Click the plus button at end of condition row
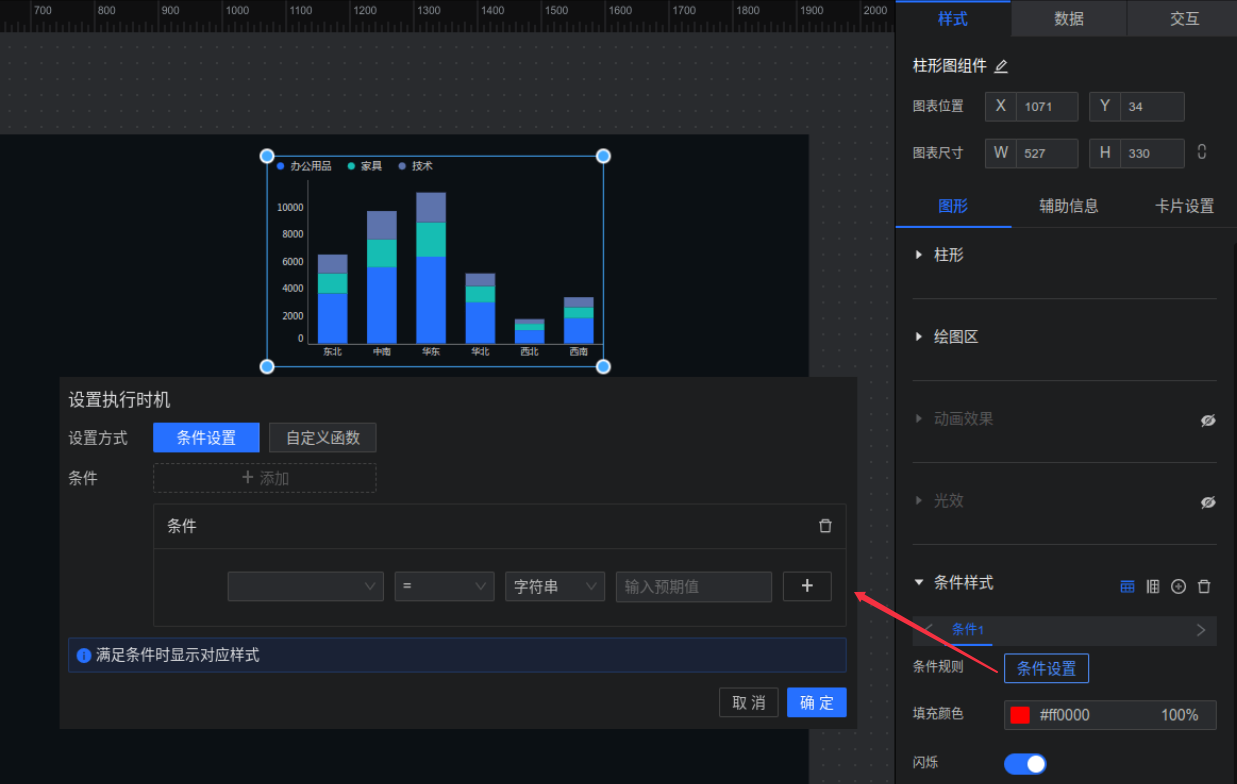Image resolution: width=1237 pixels, height=784 pixels. [807, 587]
